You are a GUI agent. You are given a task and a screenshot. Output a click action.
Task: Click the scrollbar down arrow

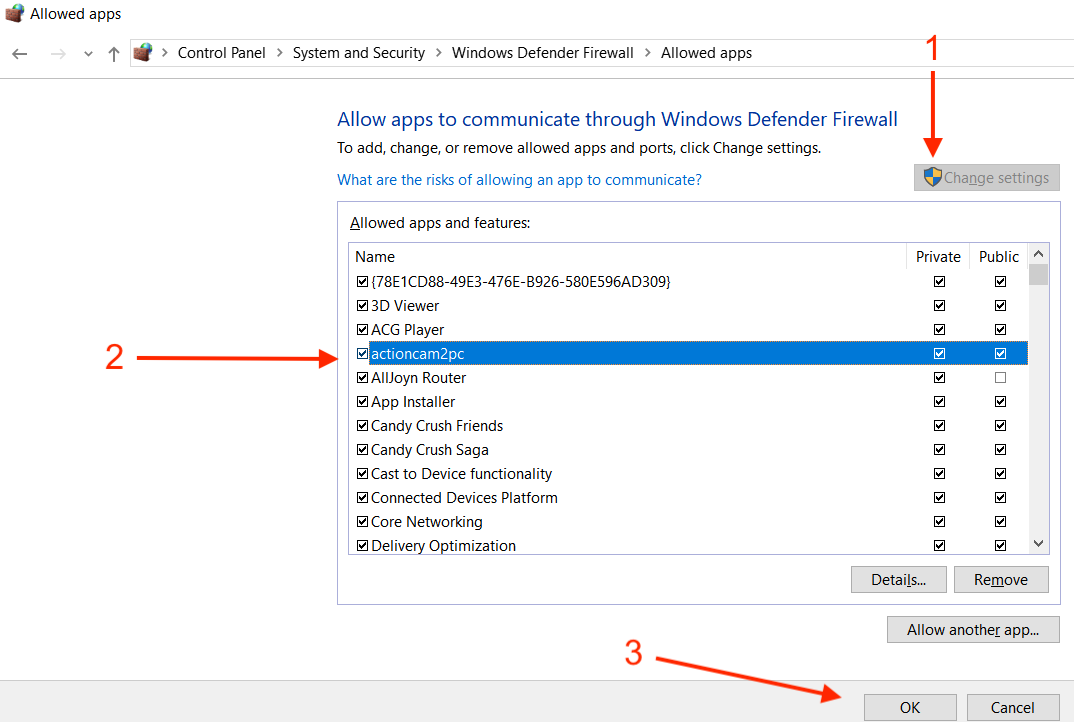click(x=1038, y=543)
